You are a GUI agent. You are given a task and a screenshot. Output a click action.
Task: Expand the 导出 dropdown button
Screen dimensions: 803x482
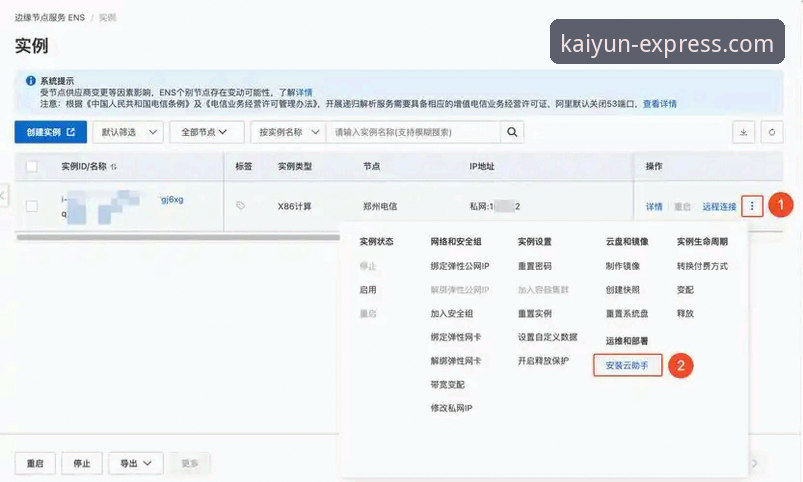point(135,464)
